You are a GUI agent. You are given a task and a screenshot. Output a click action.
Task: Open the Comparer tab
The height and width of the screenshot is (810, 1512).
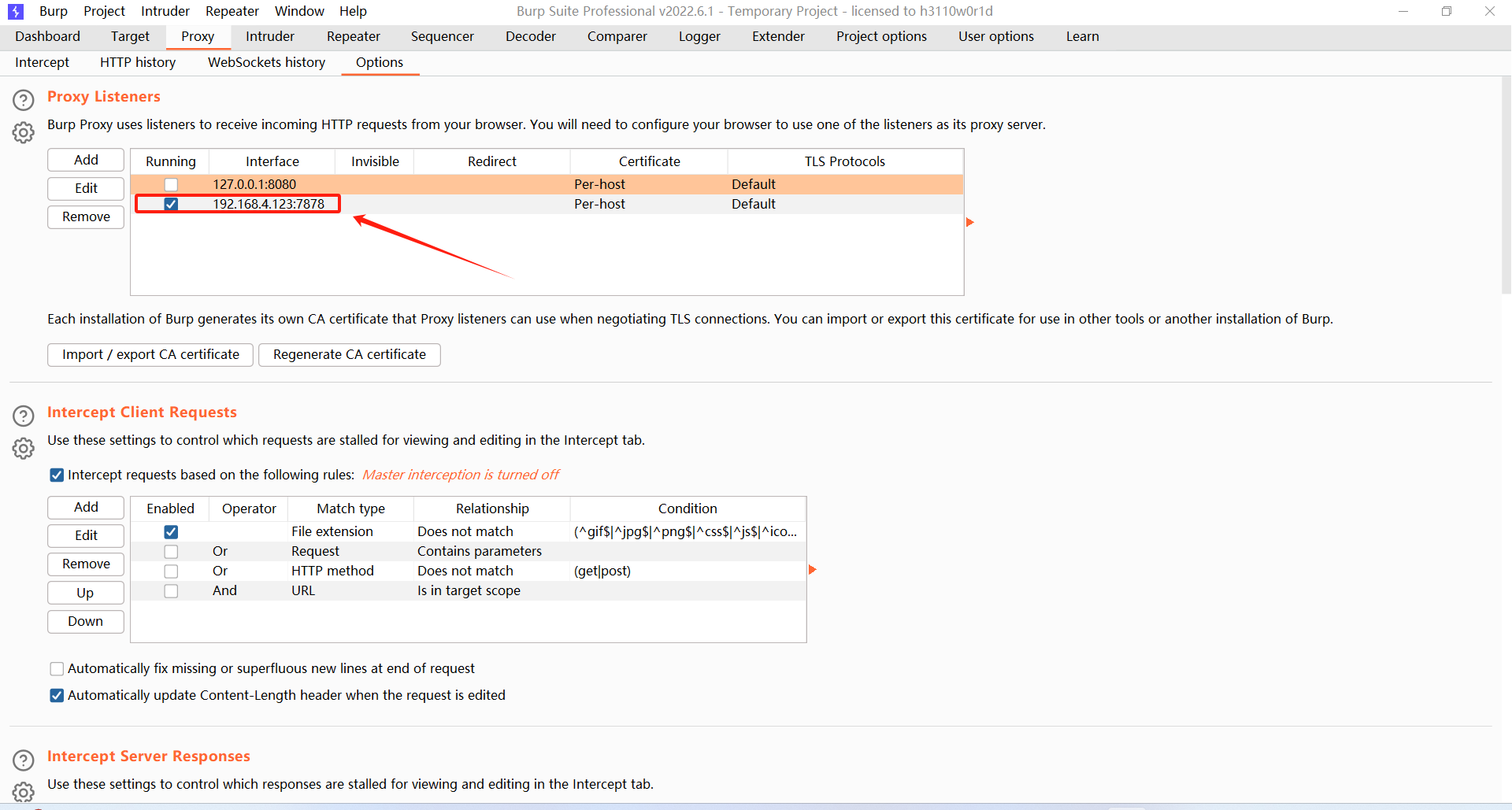[617, 36]
